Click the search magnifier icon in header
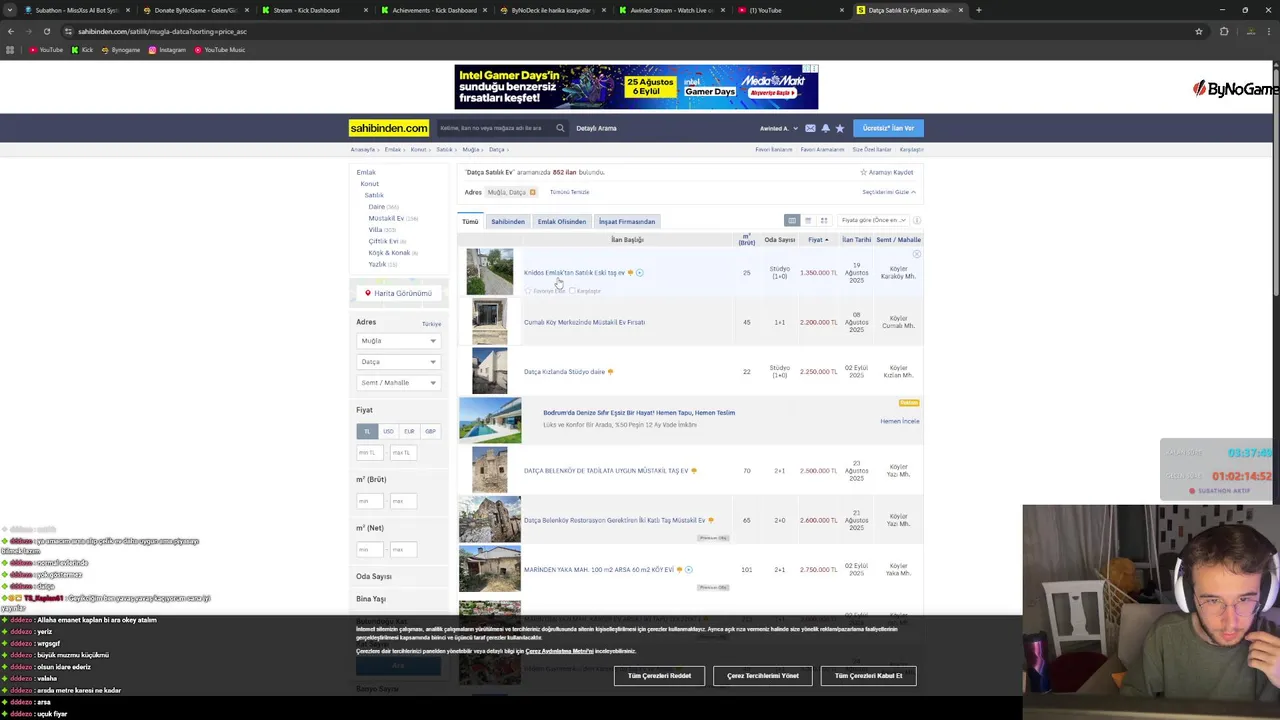This screenshot has height=720, width=1280. (x=560, y=128)
